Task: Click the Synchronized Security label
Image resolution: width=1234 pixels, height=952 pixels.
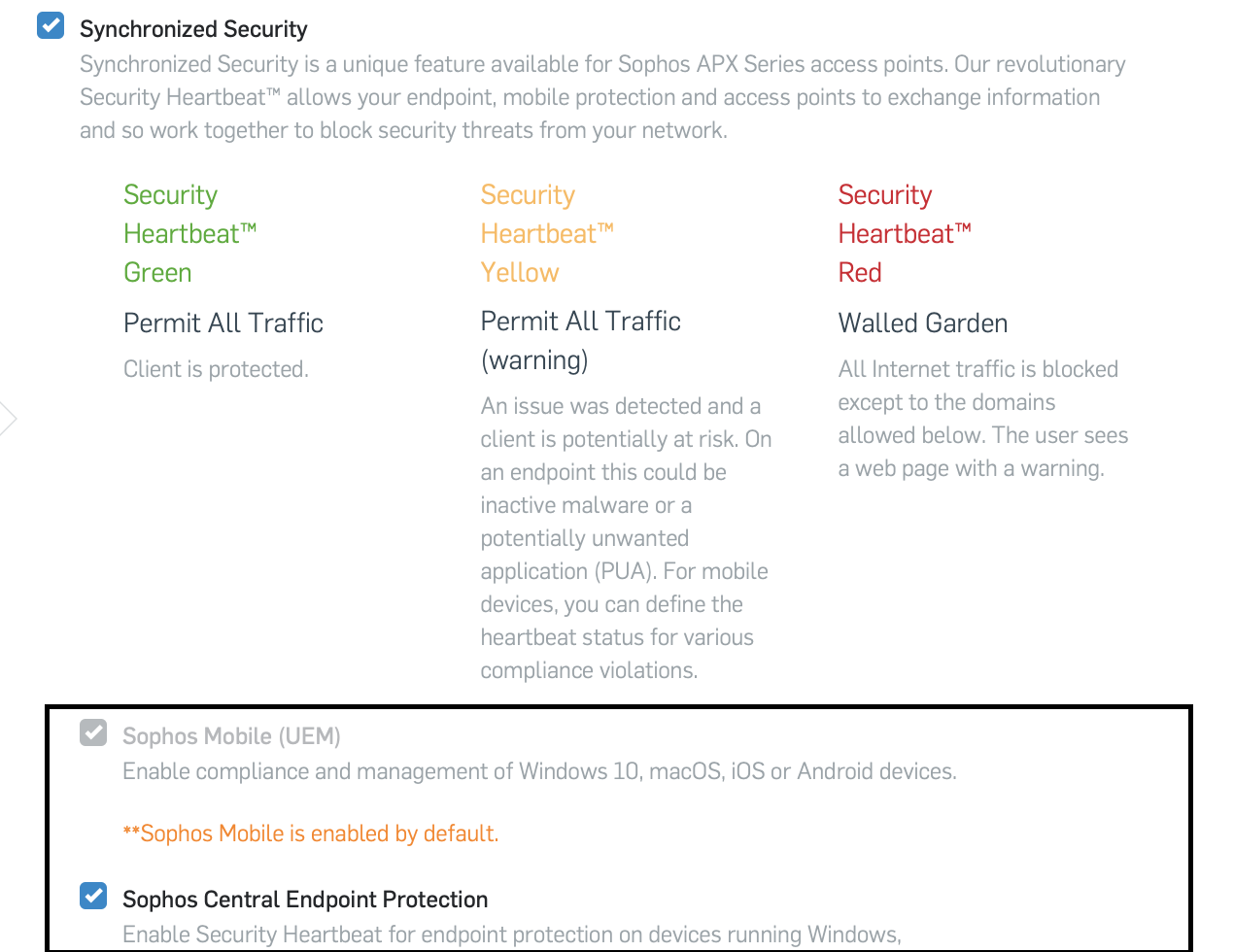Action: (x=193, y=29)
